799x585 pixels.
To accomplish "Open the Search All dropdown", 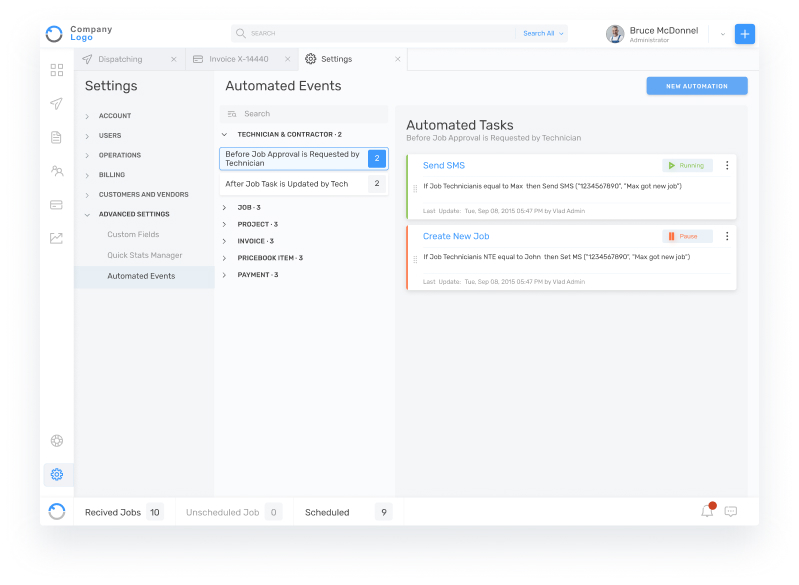I will (x=543, y=34).
